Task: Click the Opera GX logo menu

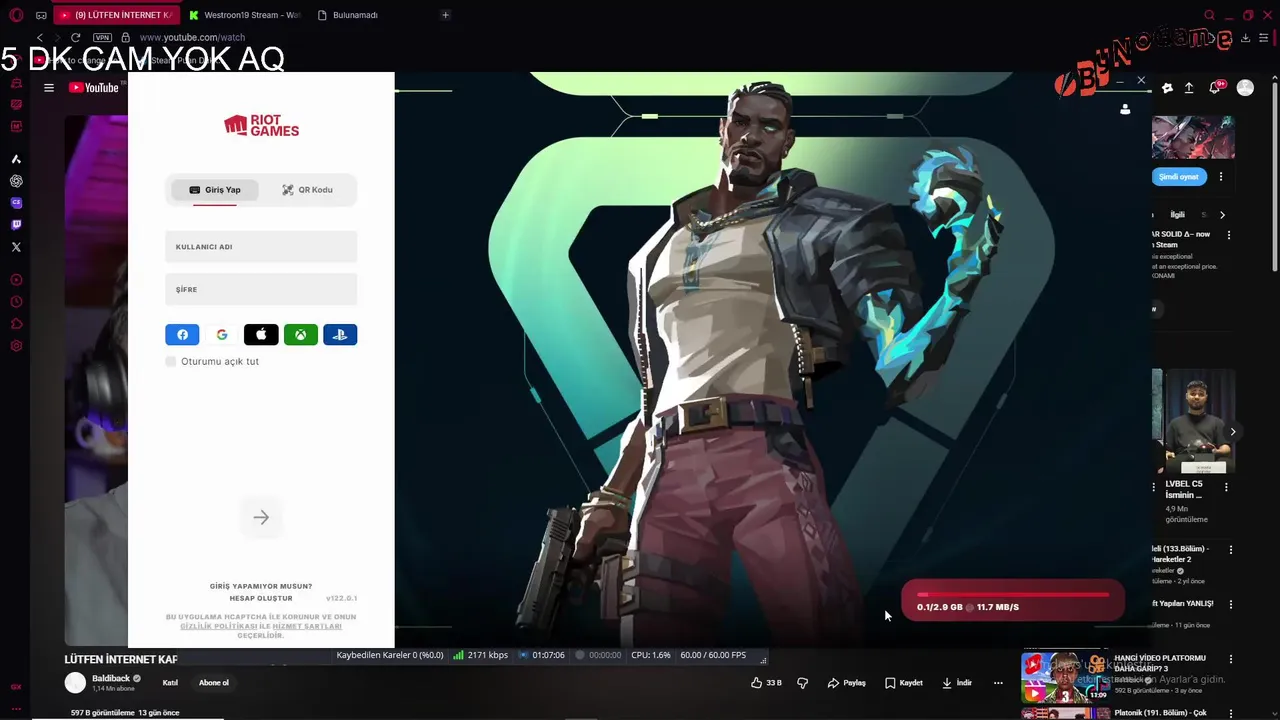Action: (x=16, y=15)
